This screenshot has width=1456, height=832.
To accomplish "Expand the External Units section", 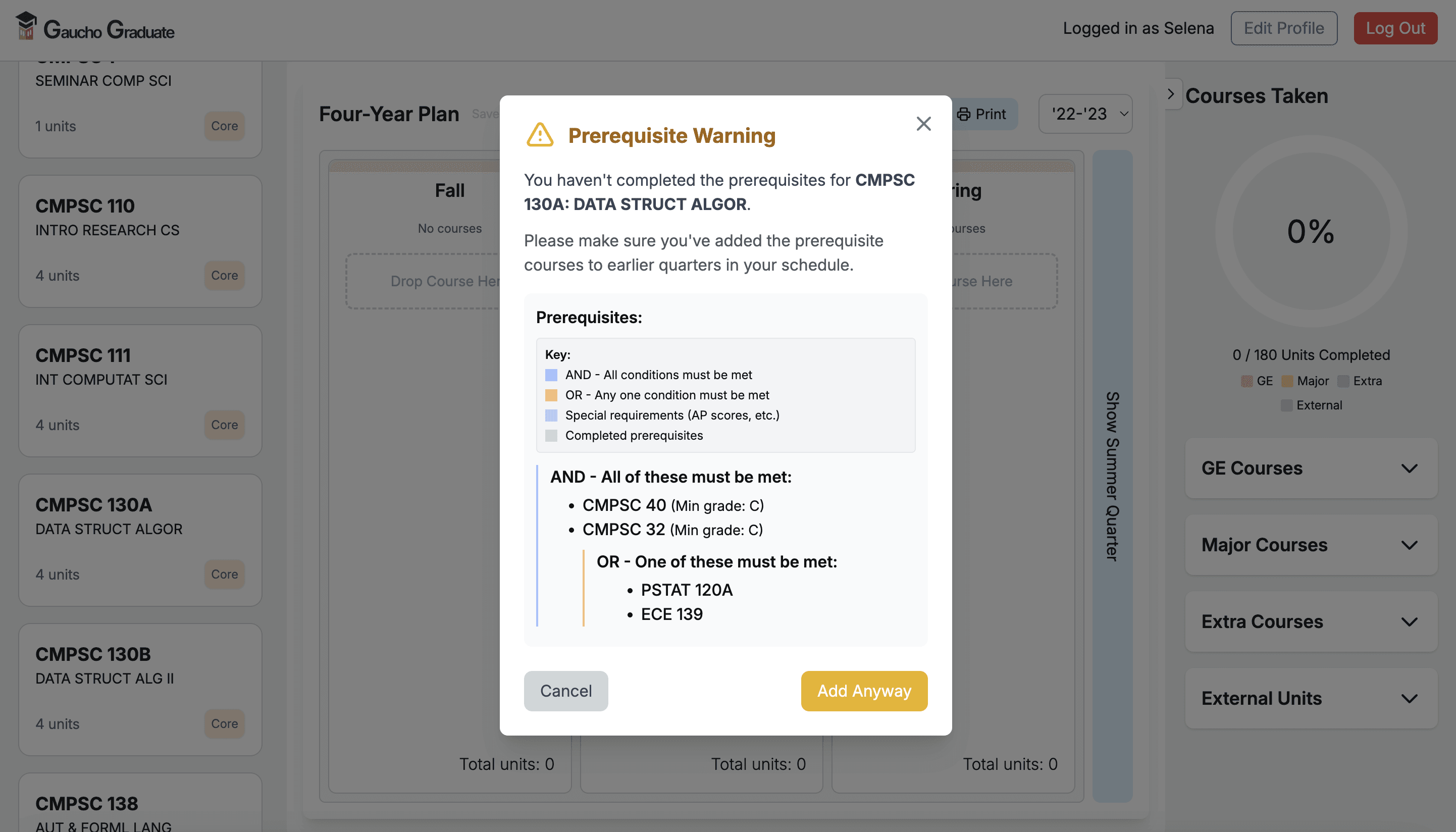I will coord(1311,698).
